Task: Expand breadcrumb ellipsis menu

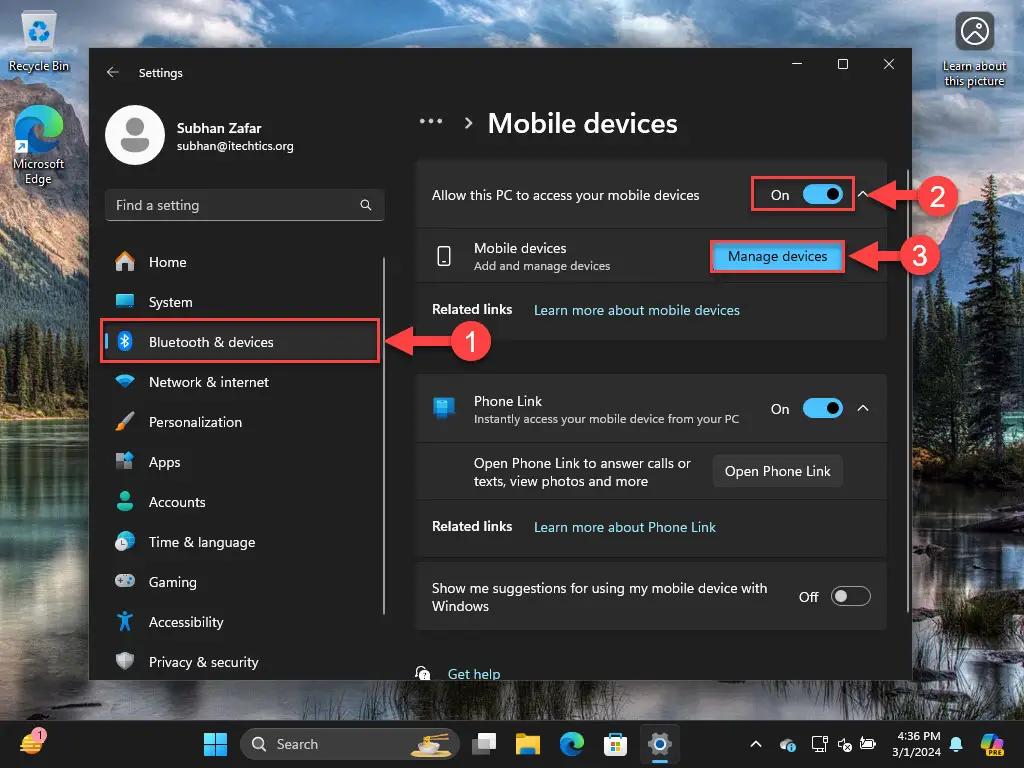Action: tap(431, 121)
